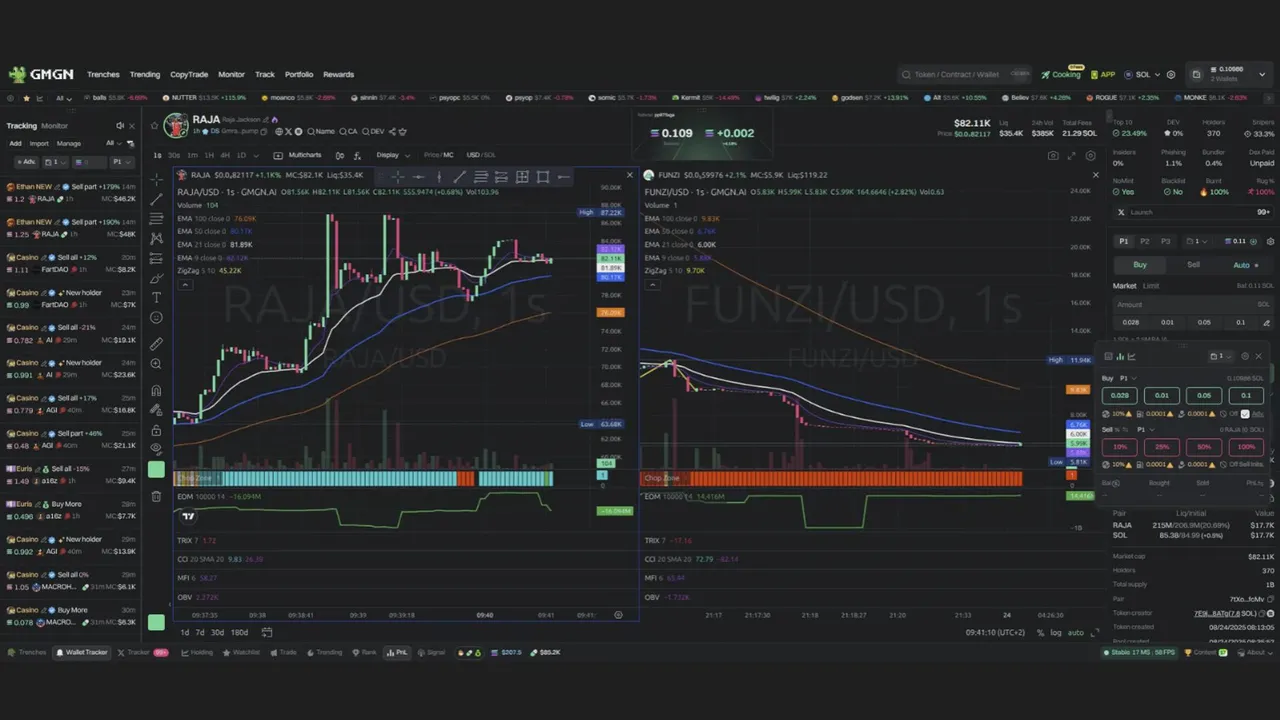Take a chart snapshot with camera icon
The height and width of the screenshot is (720, 1280).
coord(1053,156)
